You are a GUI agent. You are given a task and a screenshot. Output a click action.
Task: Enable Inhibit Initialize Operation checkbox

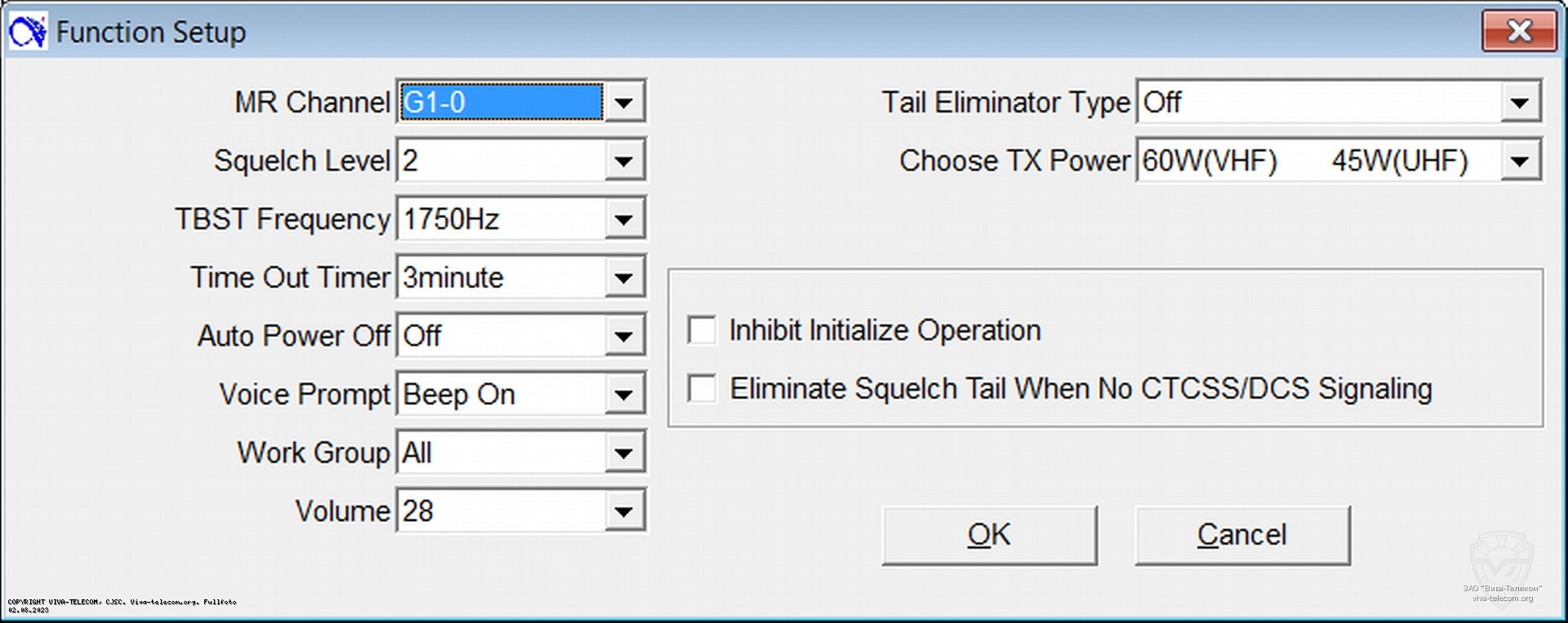pyautogui.click(x=702, y=331)
